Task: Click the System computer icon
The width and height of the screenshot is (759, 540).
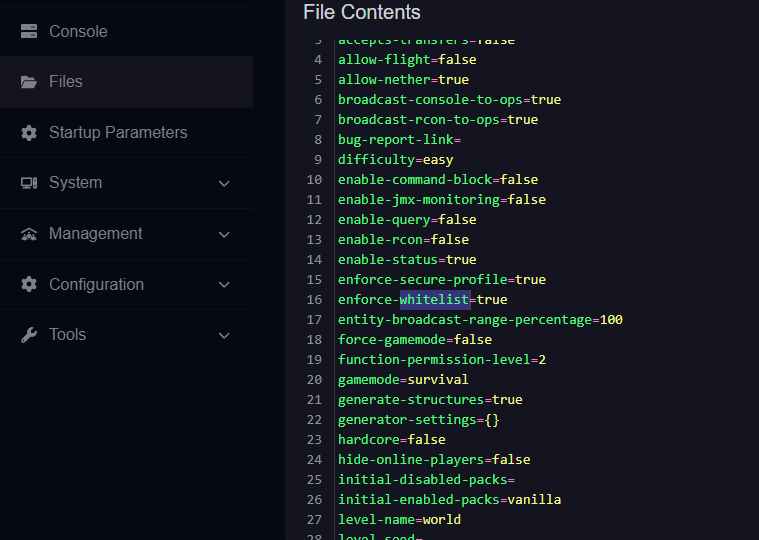Action: pyautogui.click(x=29, y=183)
